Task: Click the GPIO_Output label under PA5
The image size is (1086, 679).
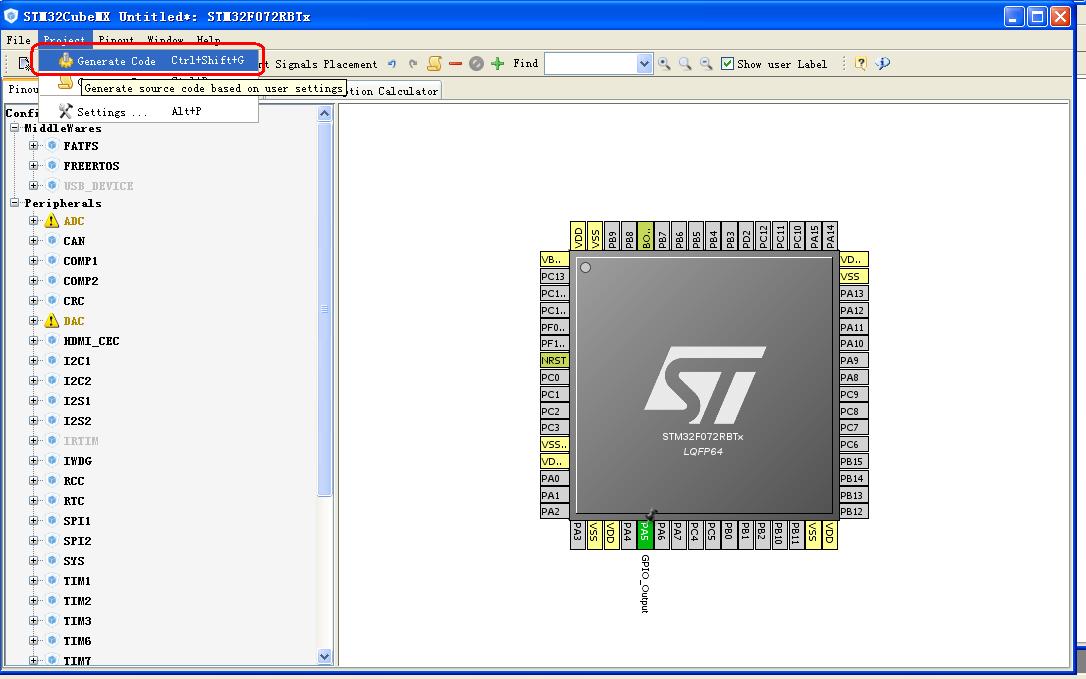Action: 645,583
